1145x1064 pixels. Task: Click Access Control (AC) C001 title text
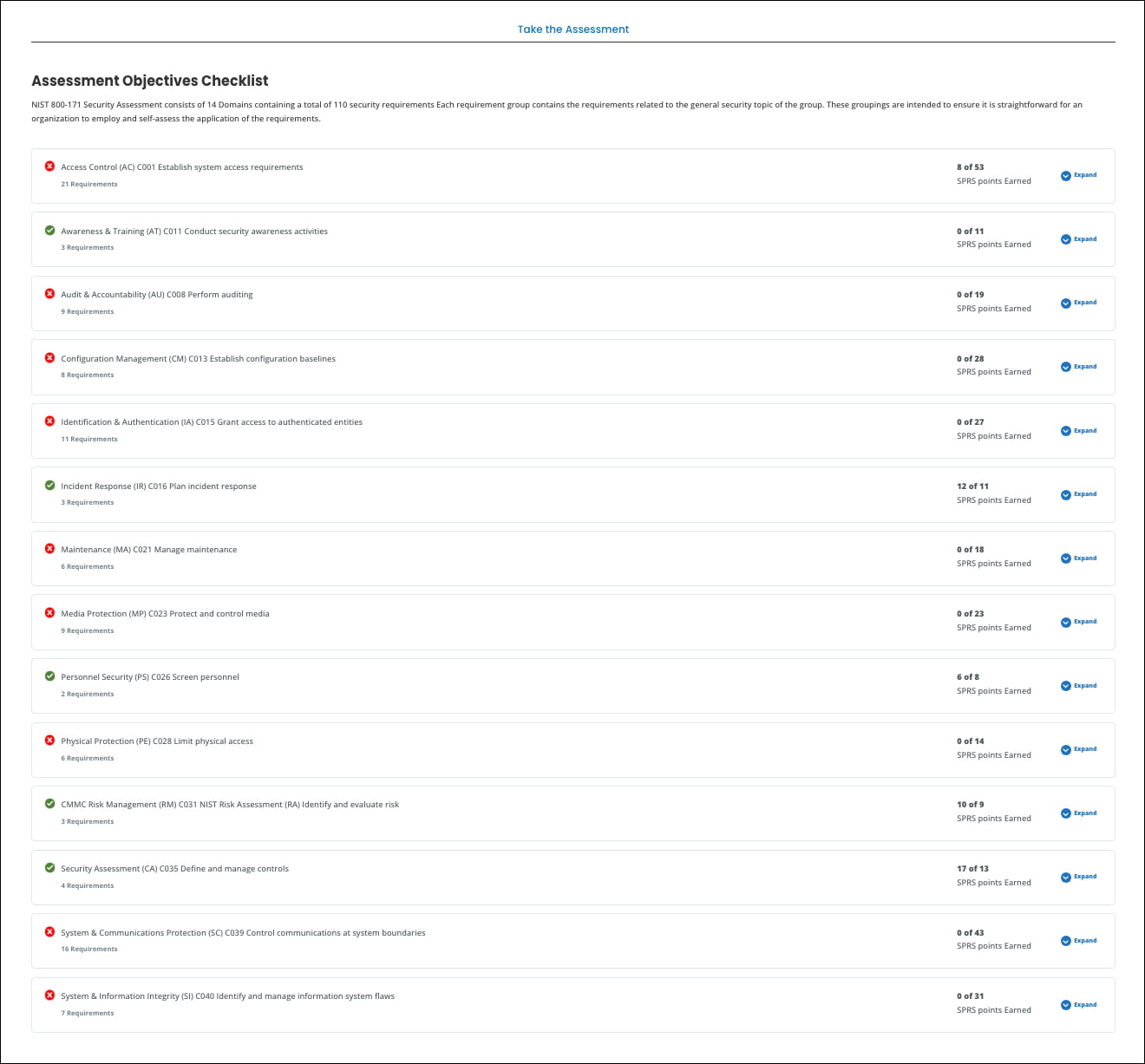coord(182,167)
